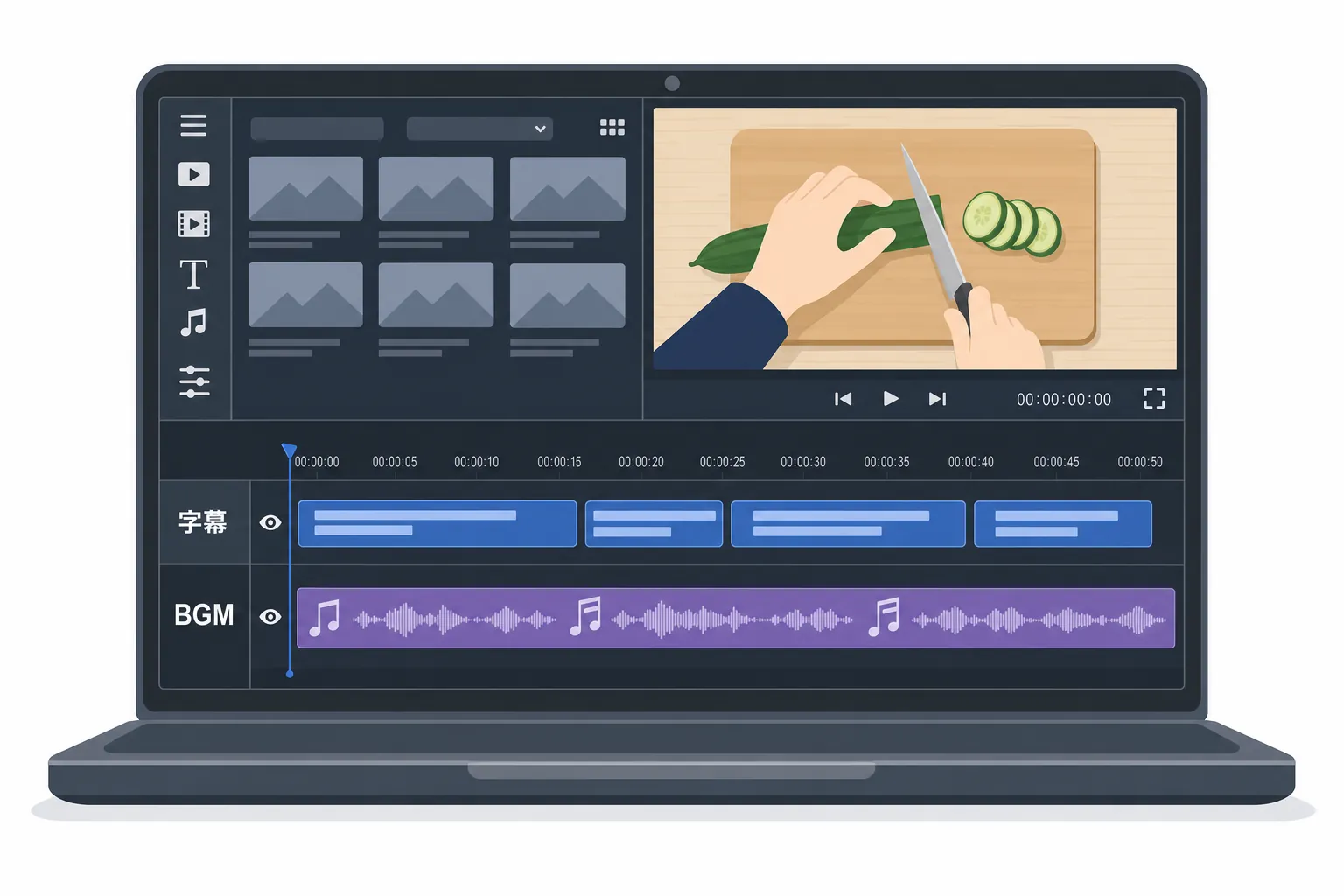Skip to previous frame in preview

(843, 399)
